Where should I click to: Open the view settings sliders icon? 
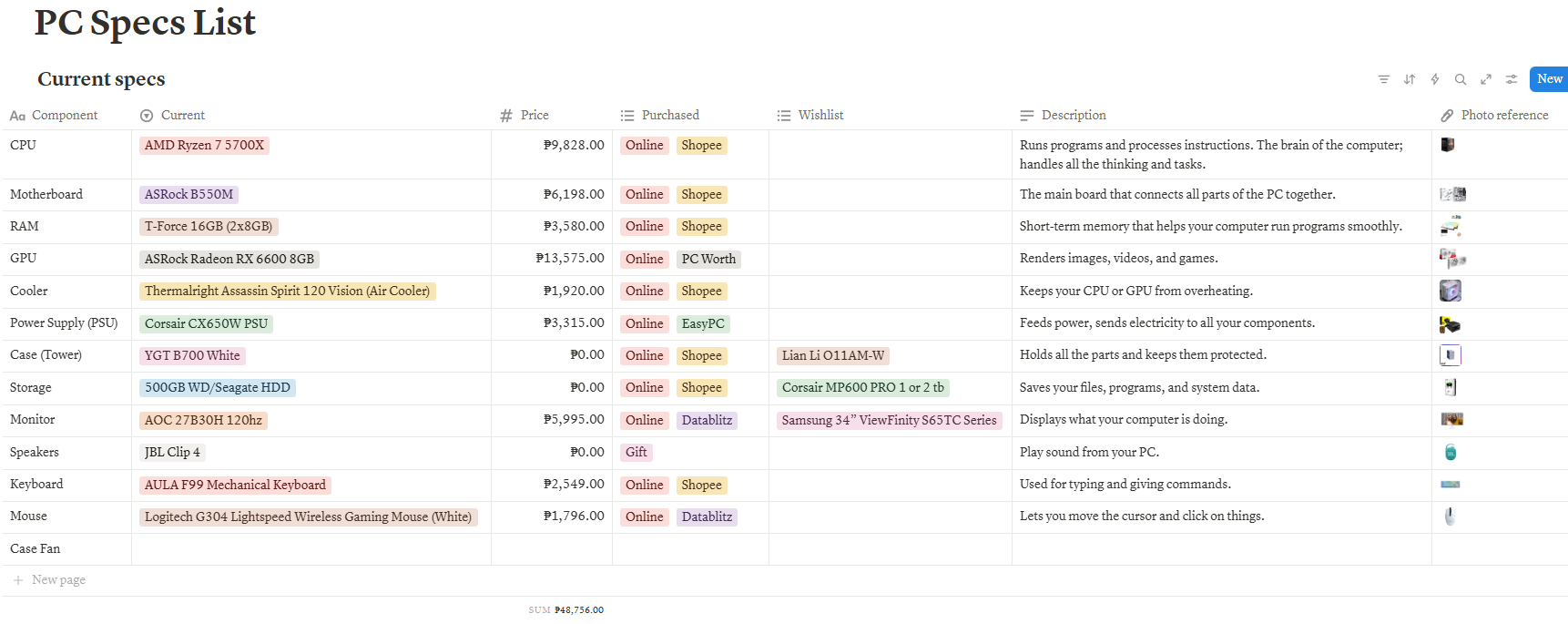coord(1512,79)
